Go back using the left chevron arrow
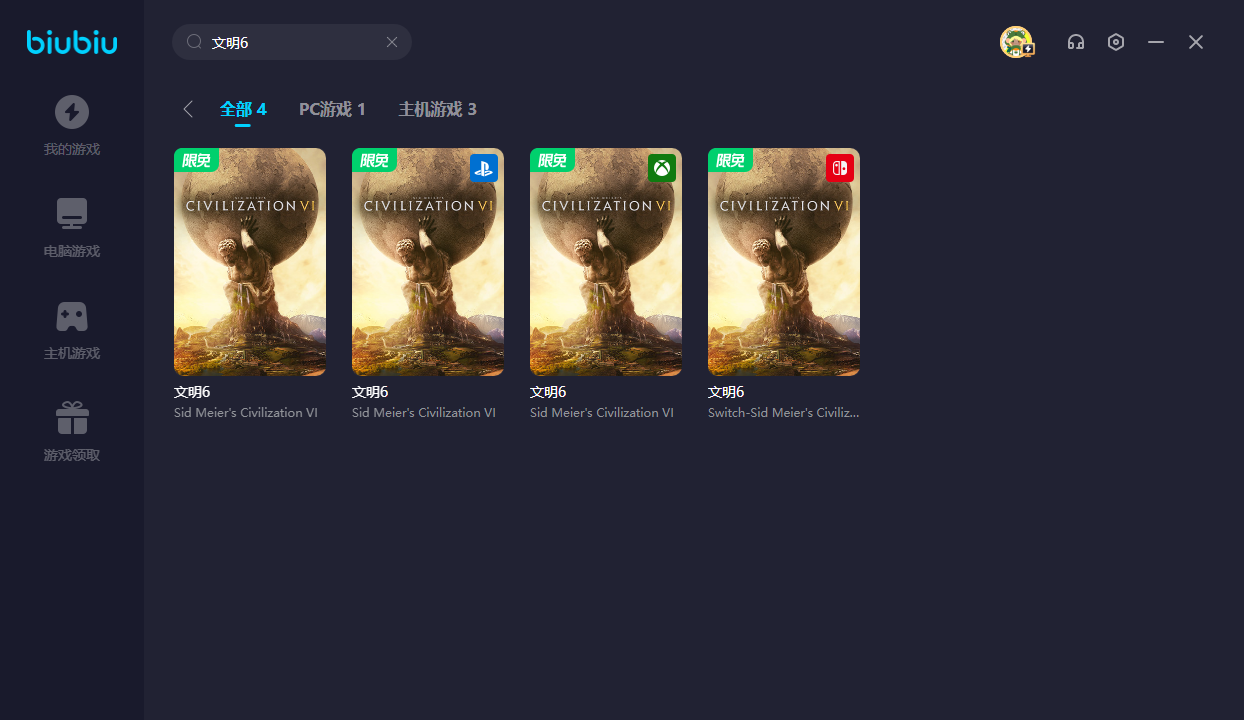1244x720 pixels. (188, 109)
